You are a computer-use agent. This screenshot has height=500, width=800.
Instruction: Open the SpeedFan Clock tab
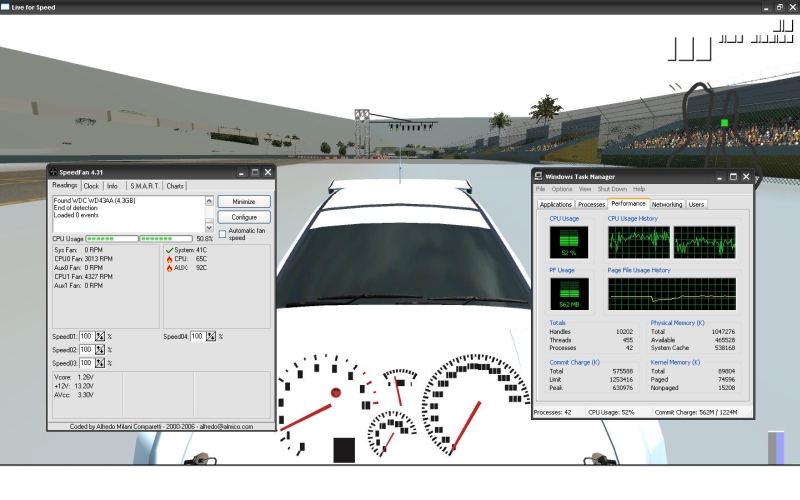91,186
